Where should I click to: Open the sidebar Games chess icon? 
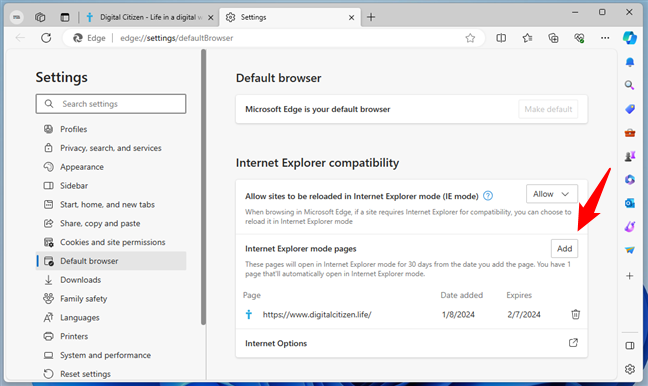(x=630, y=156)
